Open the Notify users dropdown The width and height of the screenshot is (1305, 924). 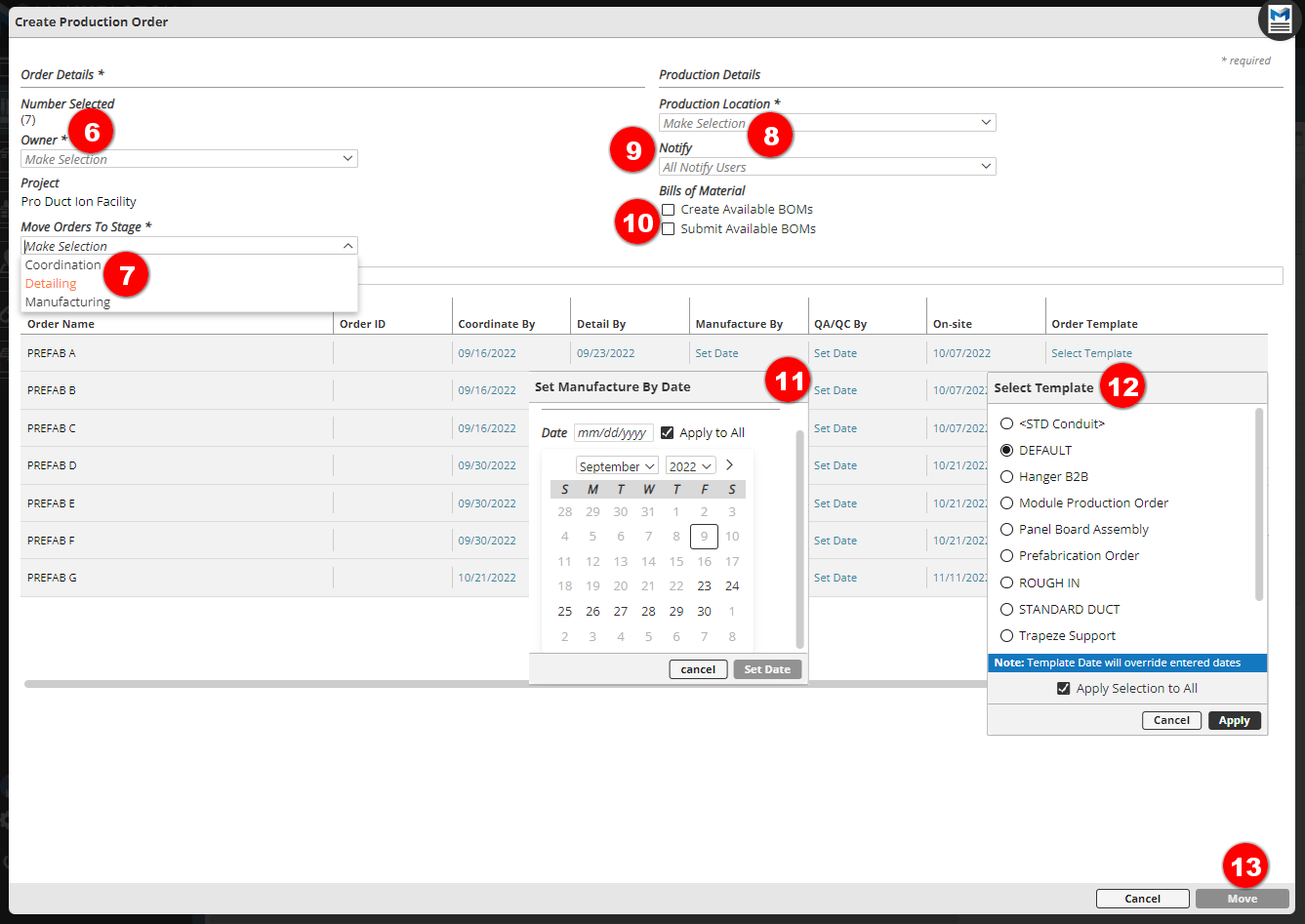(x=827, y=167)
